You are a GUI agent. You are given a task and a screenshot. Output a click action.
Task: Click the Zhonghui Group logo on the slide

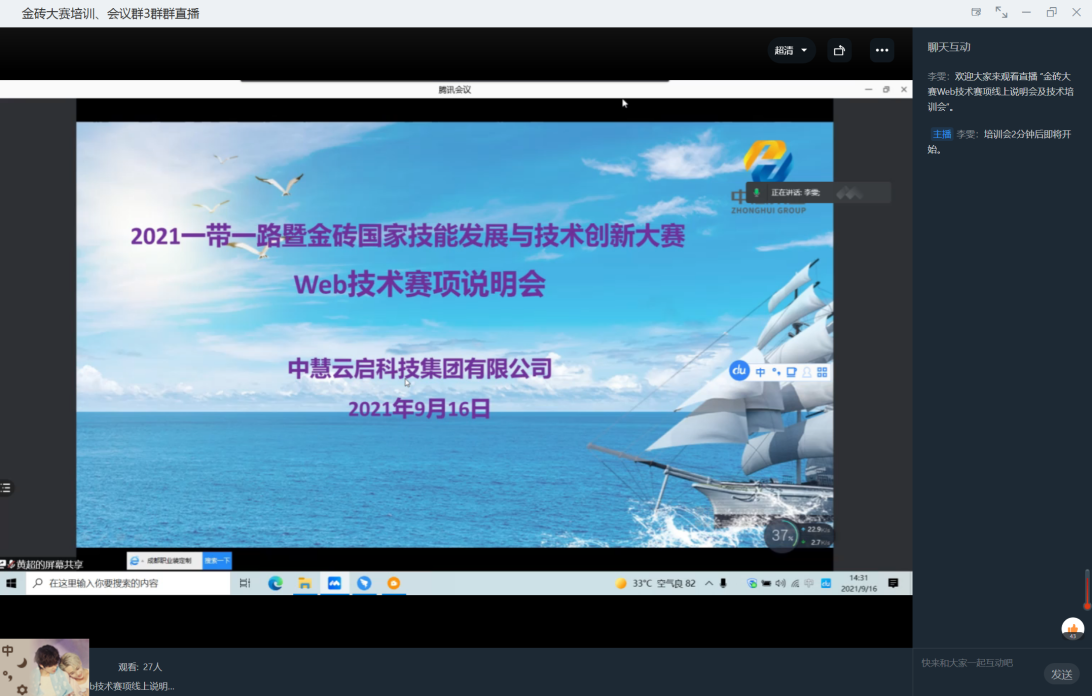point(768,176)
